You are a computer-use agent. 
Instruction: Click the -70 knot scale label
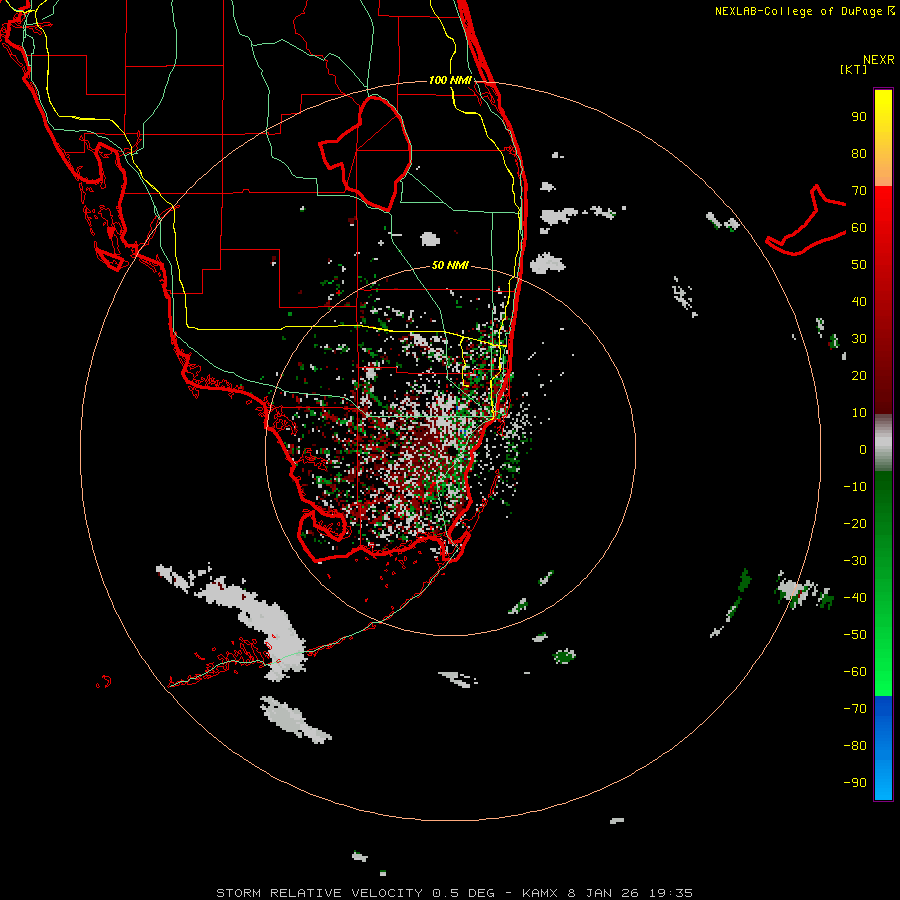pyautogui.click(x=855, y=709)
